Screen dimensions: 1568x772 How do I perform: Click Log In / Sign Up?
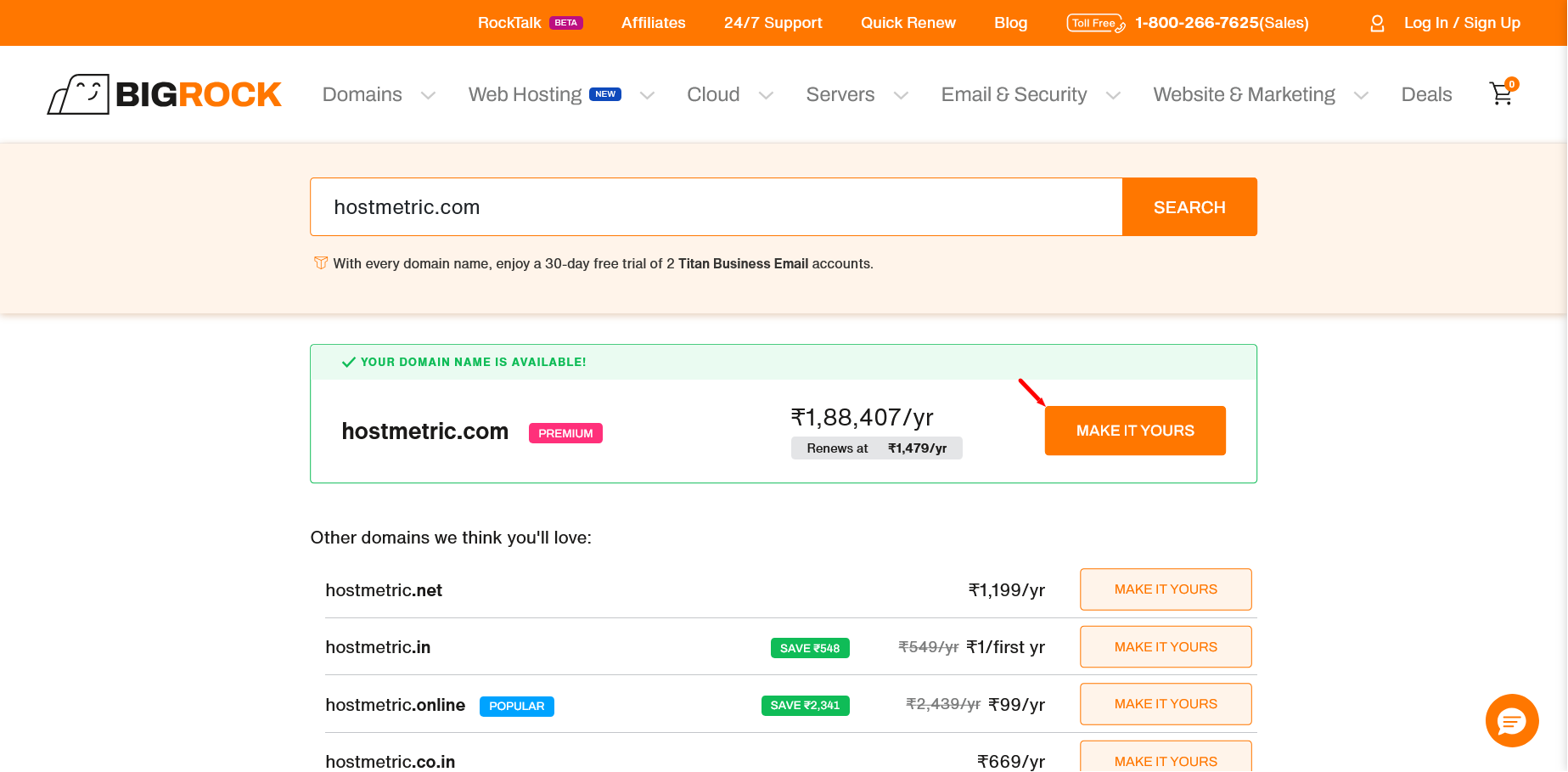(1462, 23)
